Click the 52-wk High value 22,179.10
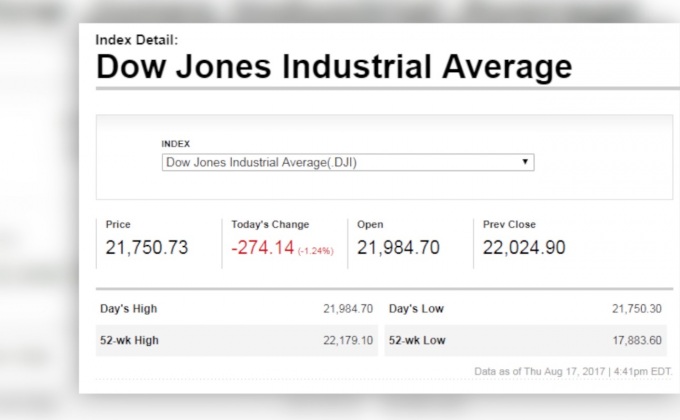Viewport: 680px width, 420px height. 349,340
